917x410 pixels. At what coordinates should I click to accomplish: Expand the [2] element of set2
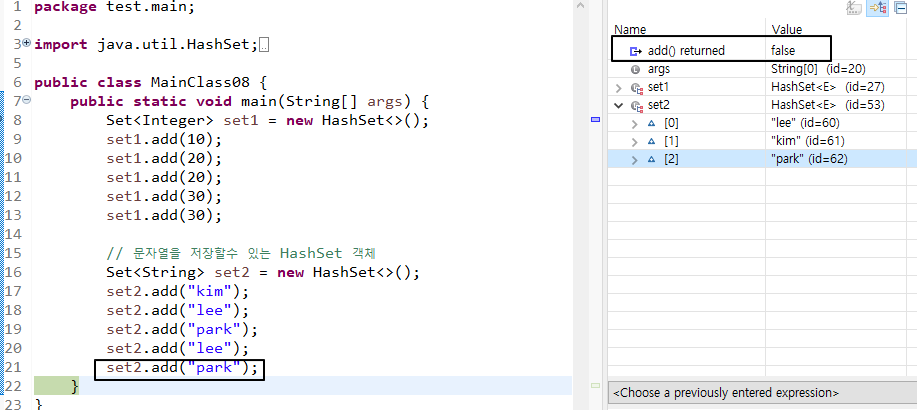pyautogui.click(x=635, y=159)
